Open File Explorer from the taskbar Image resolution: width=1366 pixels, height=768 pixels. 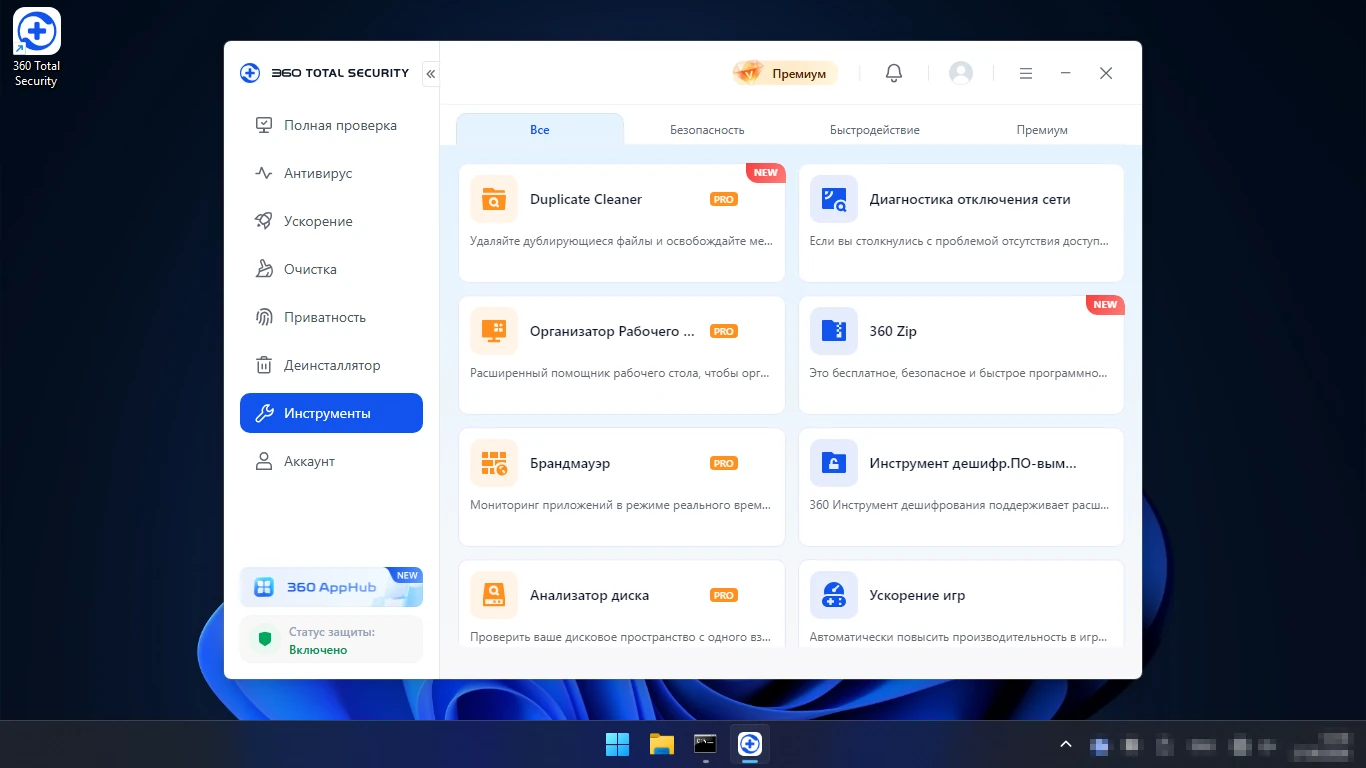click(x=661, y=744)
